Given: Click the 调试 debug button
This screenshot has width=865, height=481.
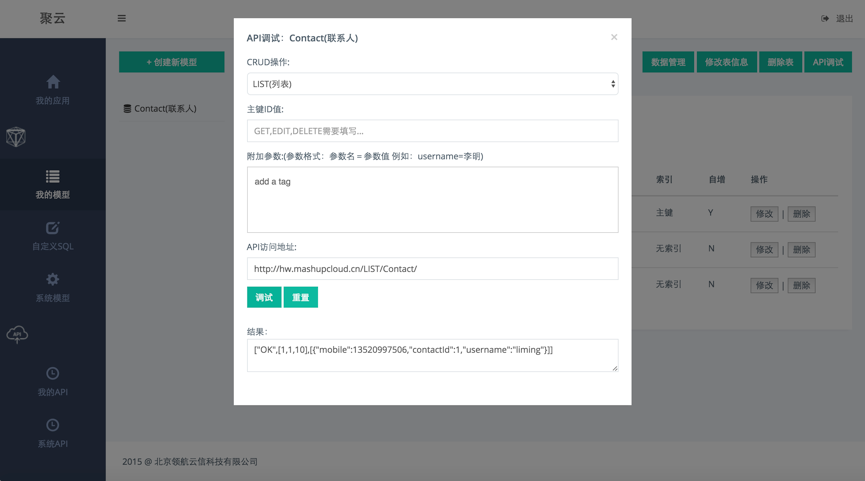Looking at the screenshot, I should click(x=264, y=297).
